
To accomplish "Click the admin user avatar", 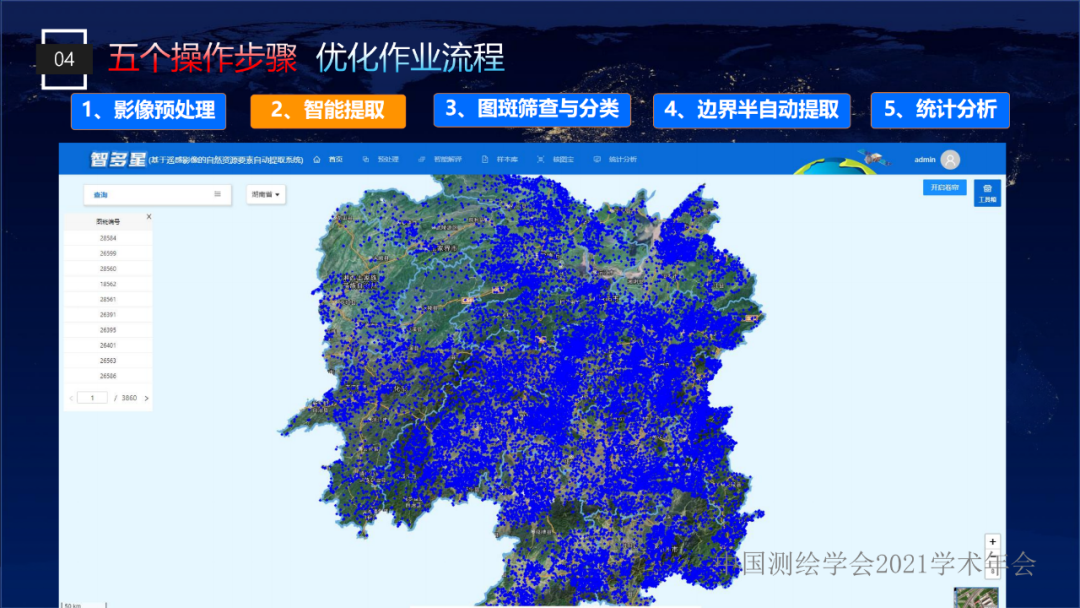I will click(950, 160).
